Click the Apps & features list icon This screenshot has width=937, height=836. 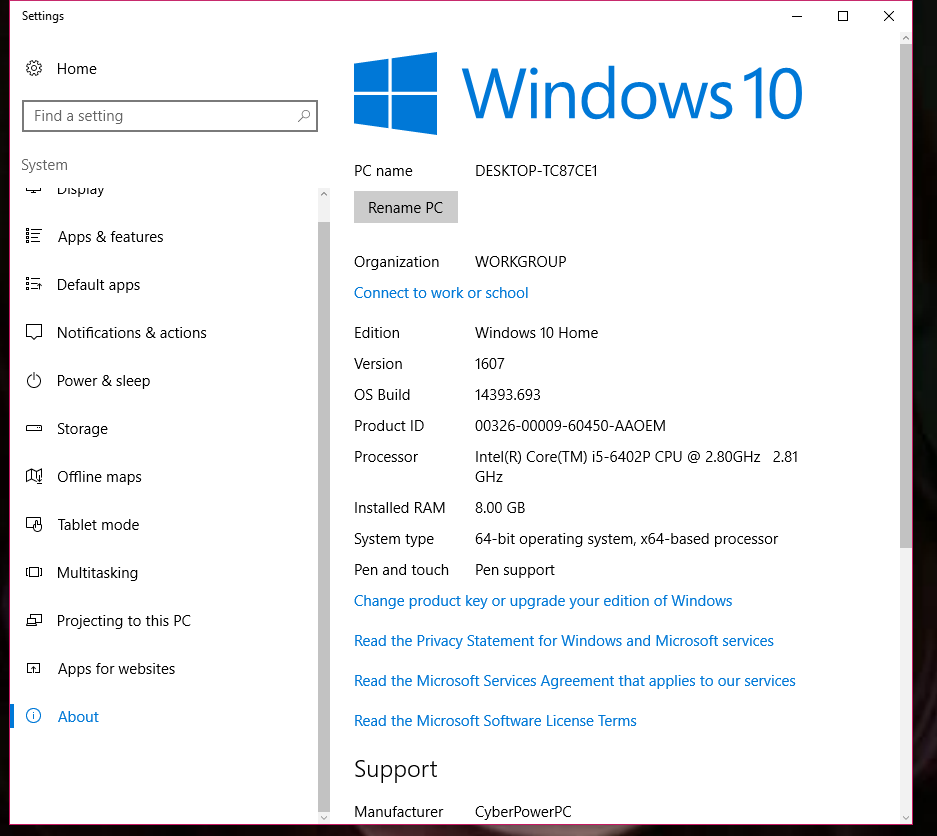point(34,237)
